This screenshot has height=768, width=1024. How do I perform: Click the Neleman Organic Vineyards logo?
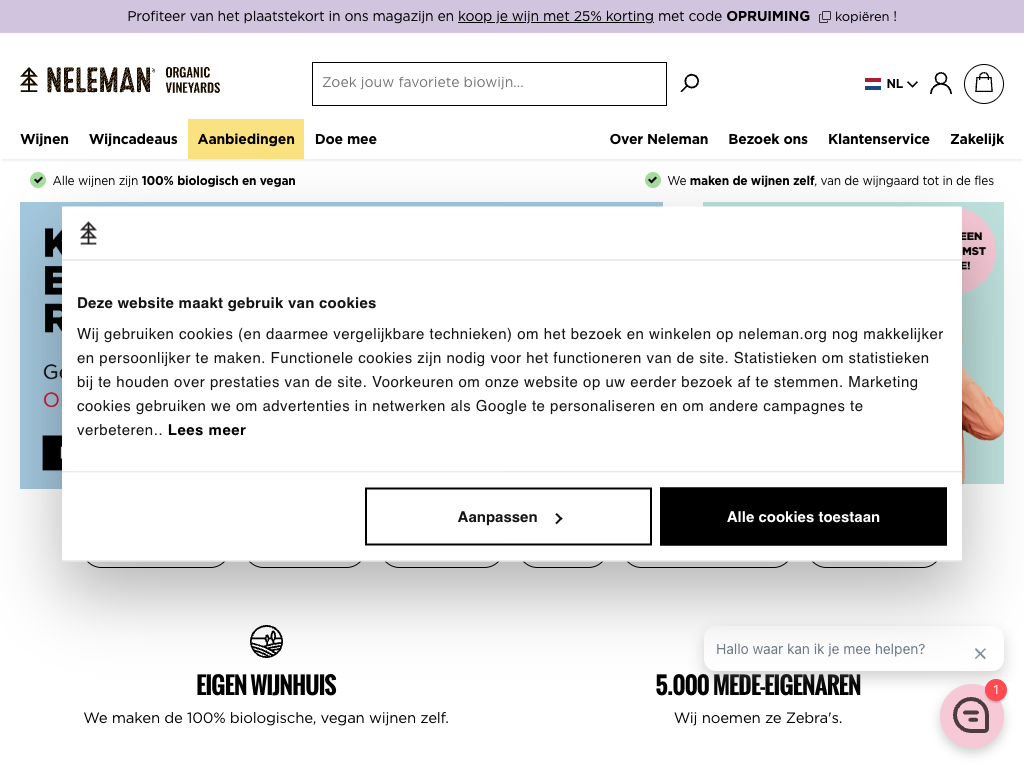point(120,80)
